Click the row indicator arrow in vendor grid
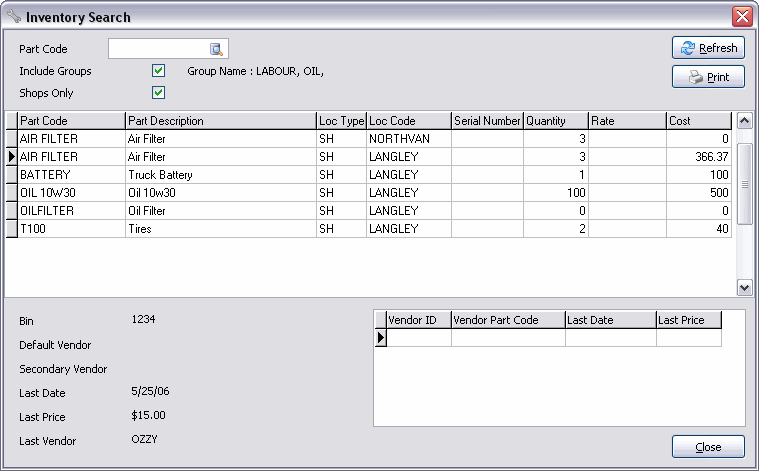Screen dimensions: 759x471 point(380,338)
